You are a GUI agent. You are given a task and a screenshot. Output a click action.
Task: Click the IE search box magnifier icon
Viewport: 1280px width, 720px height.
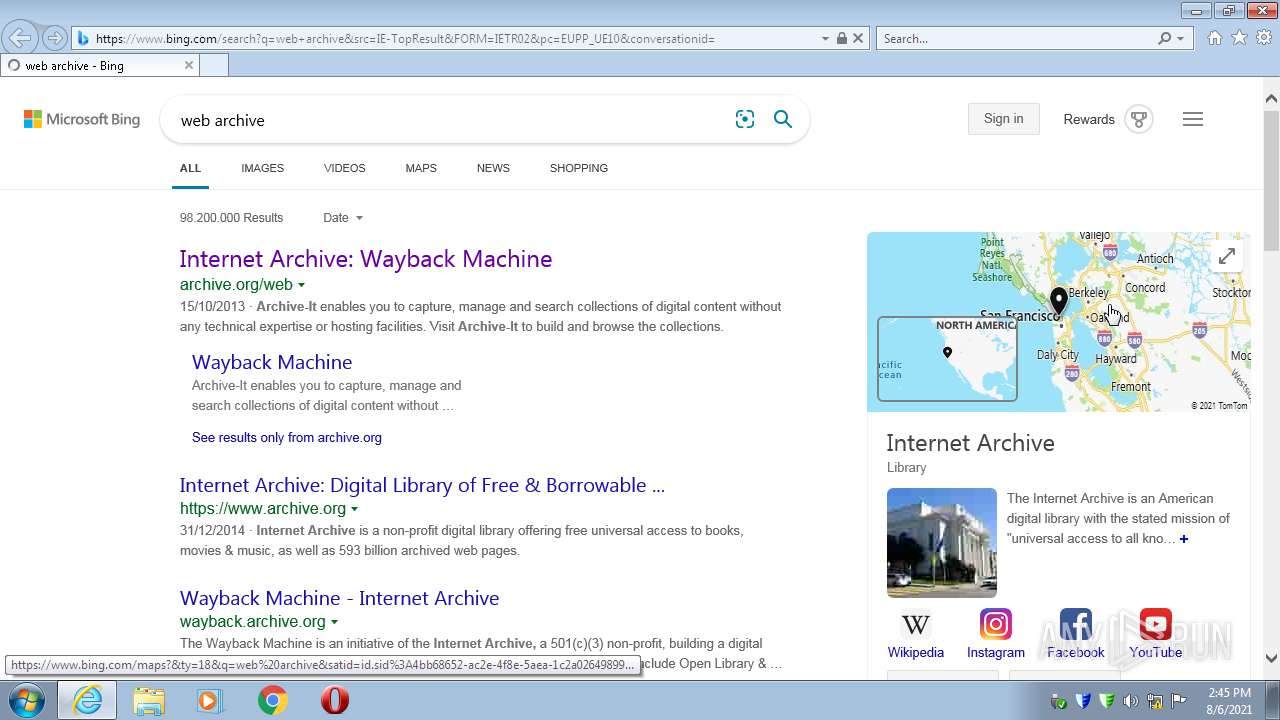[1164, 38]
